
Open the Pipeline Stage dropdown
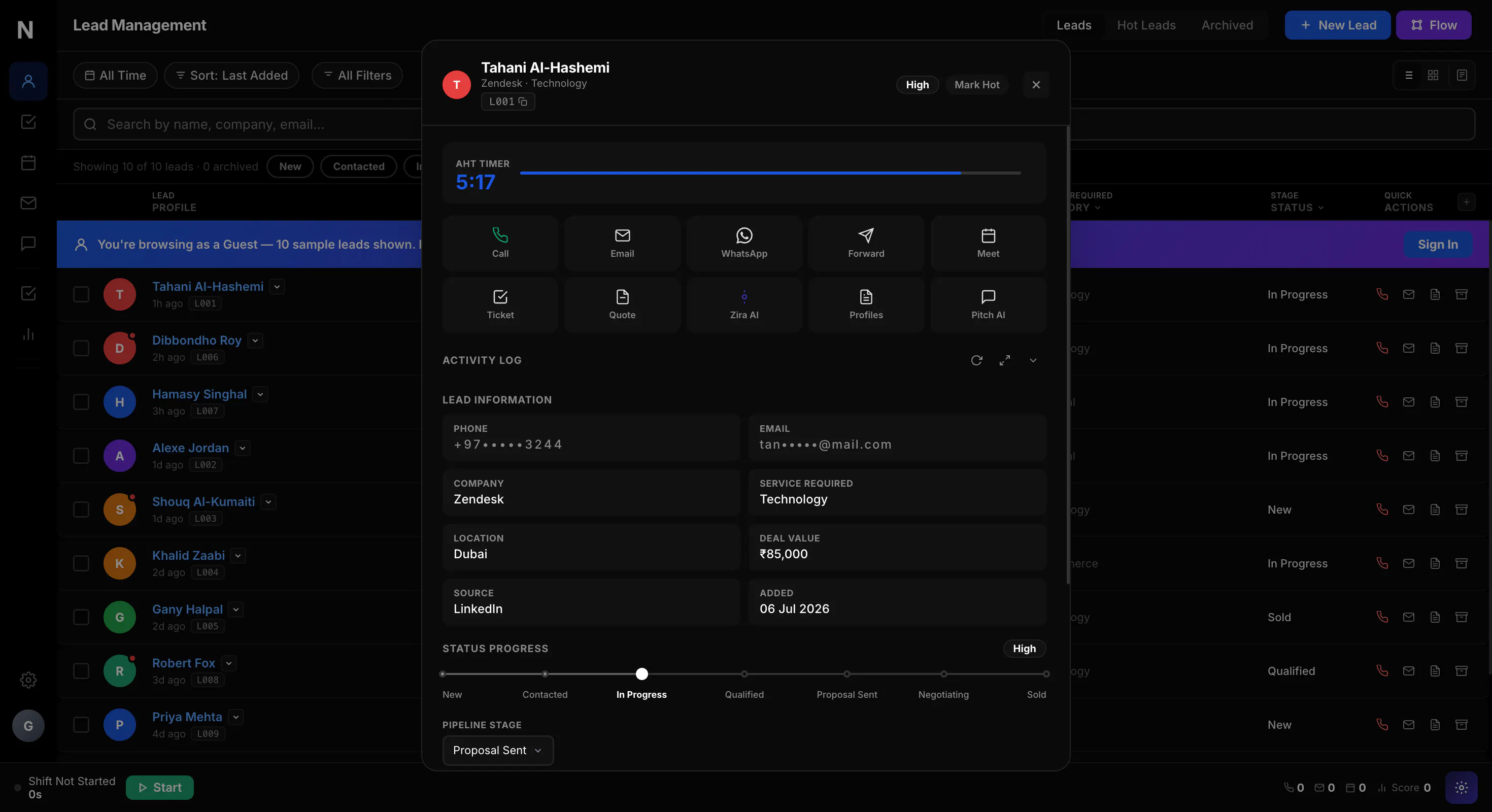[497, 751]
